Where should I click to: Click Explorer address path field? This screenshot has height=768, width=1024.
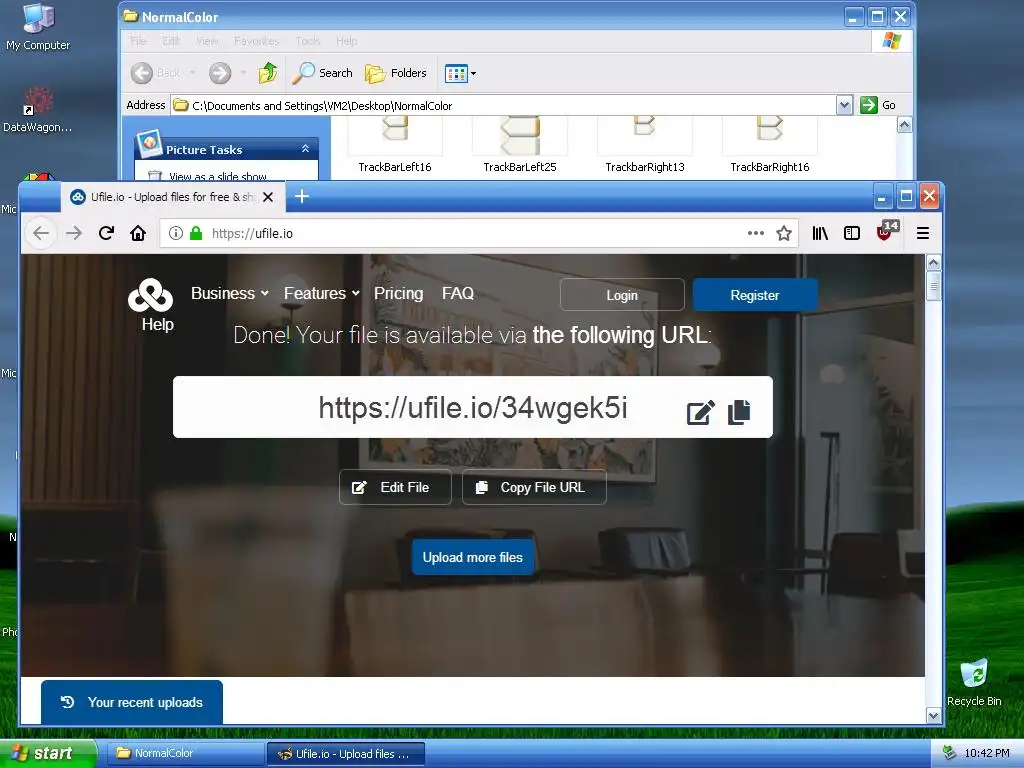tap(504, 105)
